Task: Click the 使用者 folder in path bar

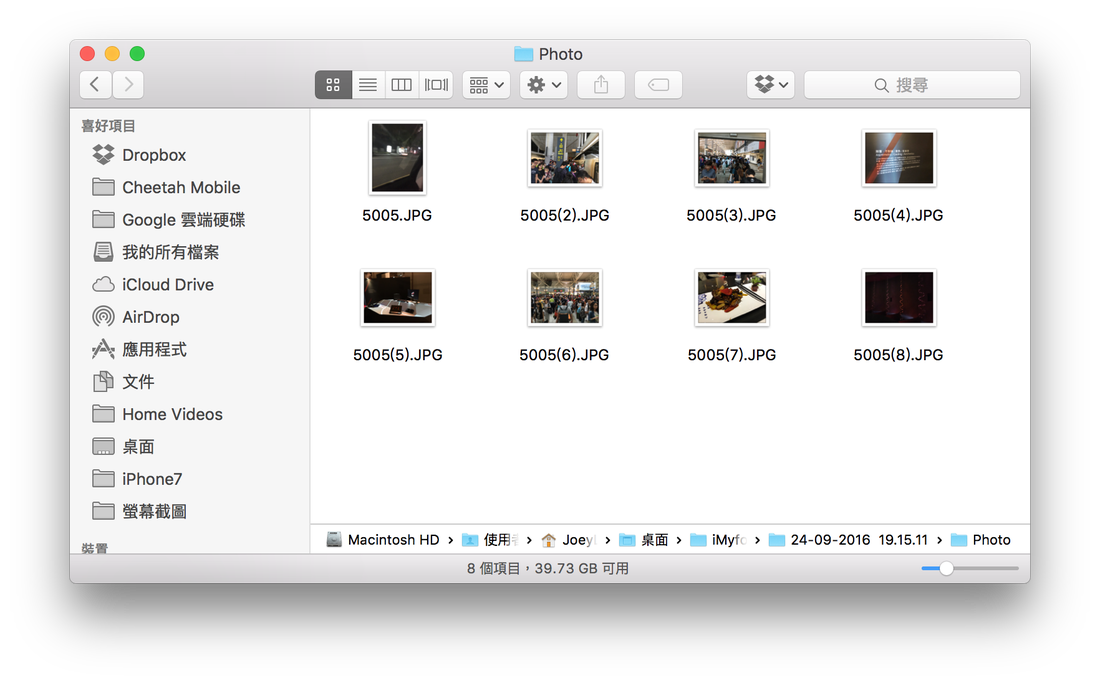Action: point(490,540)
